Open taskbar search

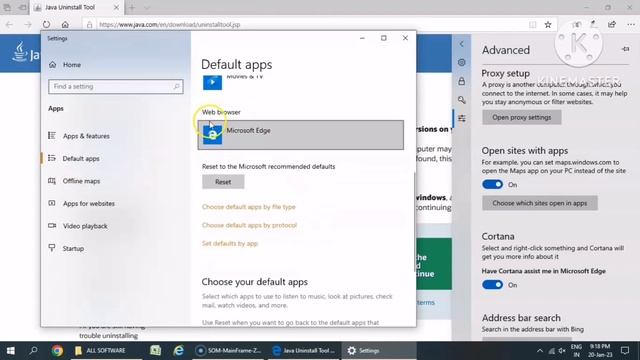click(x=33, y=351)
